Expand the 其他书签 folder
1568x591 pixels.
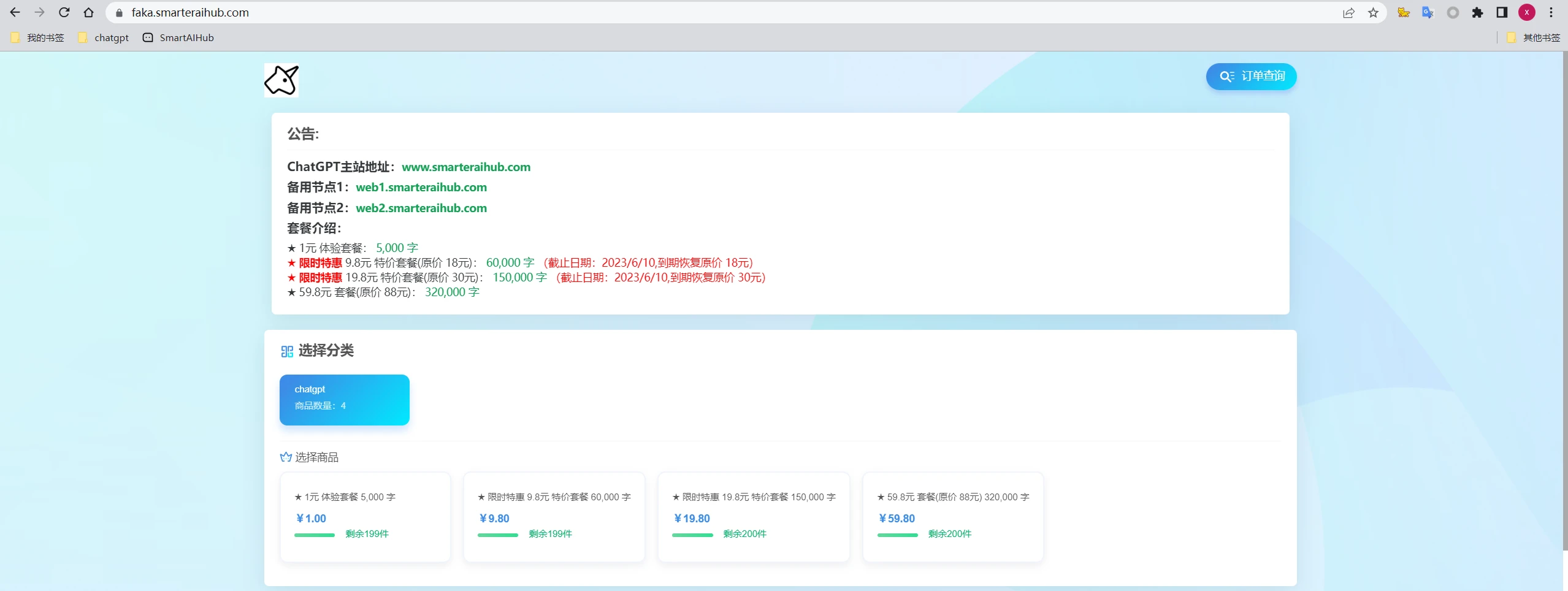click(x=1533, y=37)
